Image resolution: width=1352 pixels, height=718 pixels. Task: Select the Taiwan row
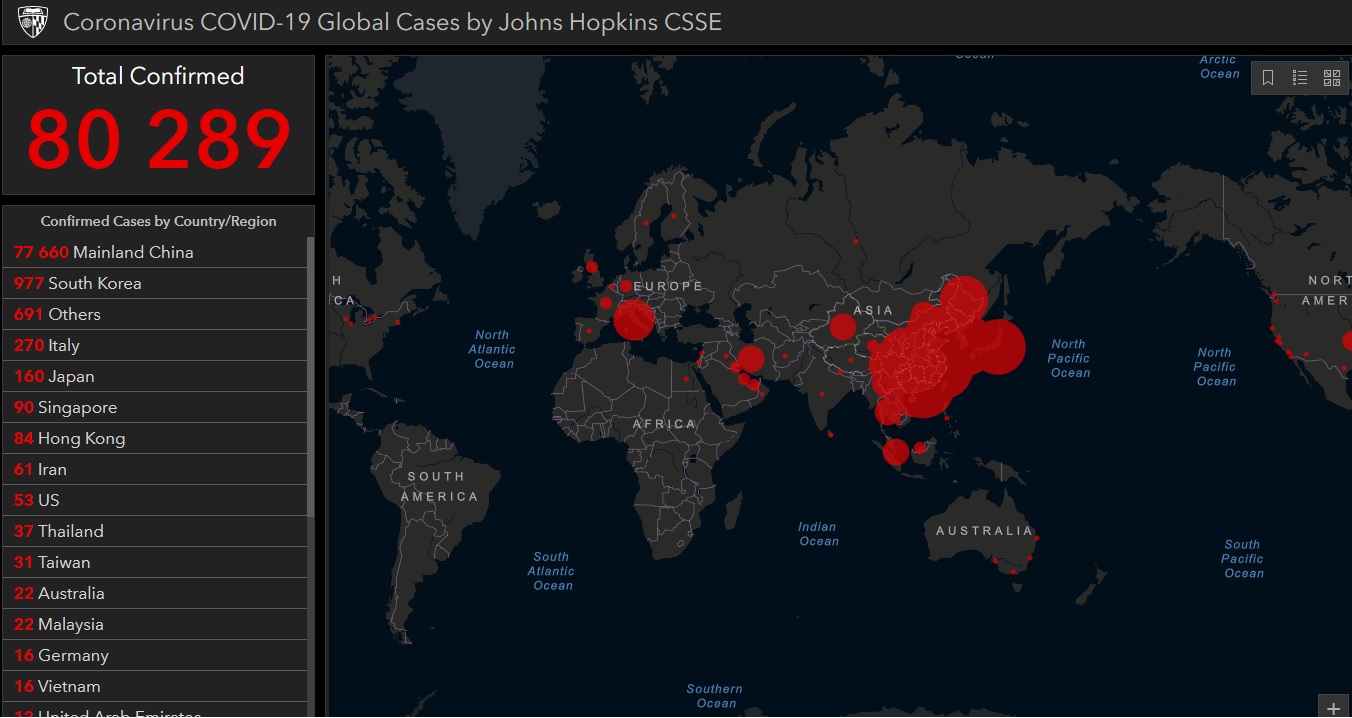pyautogui.click(x=155, y=562)
